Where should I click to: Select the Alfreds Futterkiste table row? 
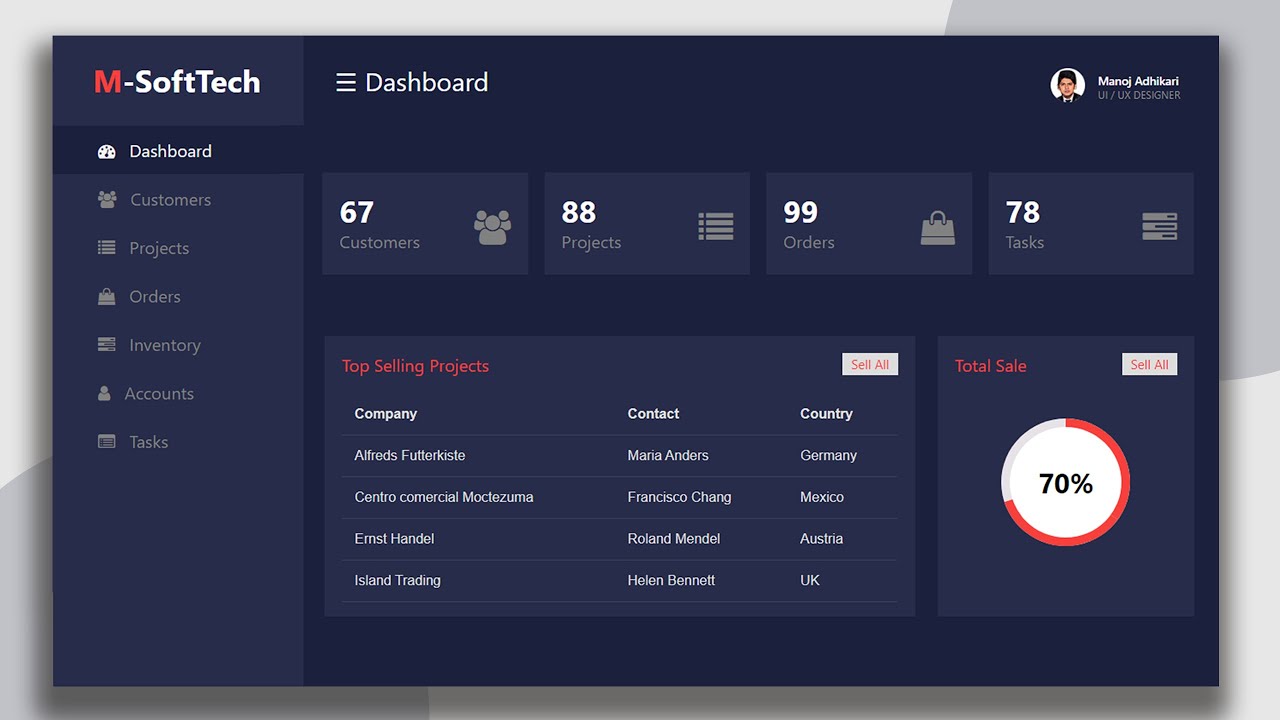pyautogui.click(x=619, y=455)
